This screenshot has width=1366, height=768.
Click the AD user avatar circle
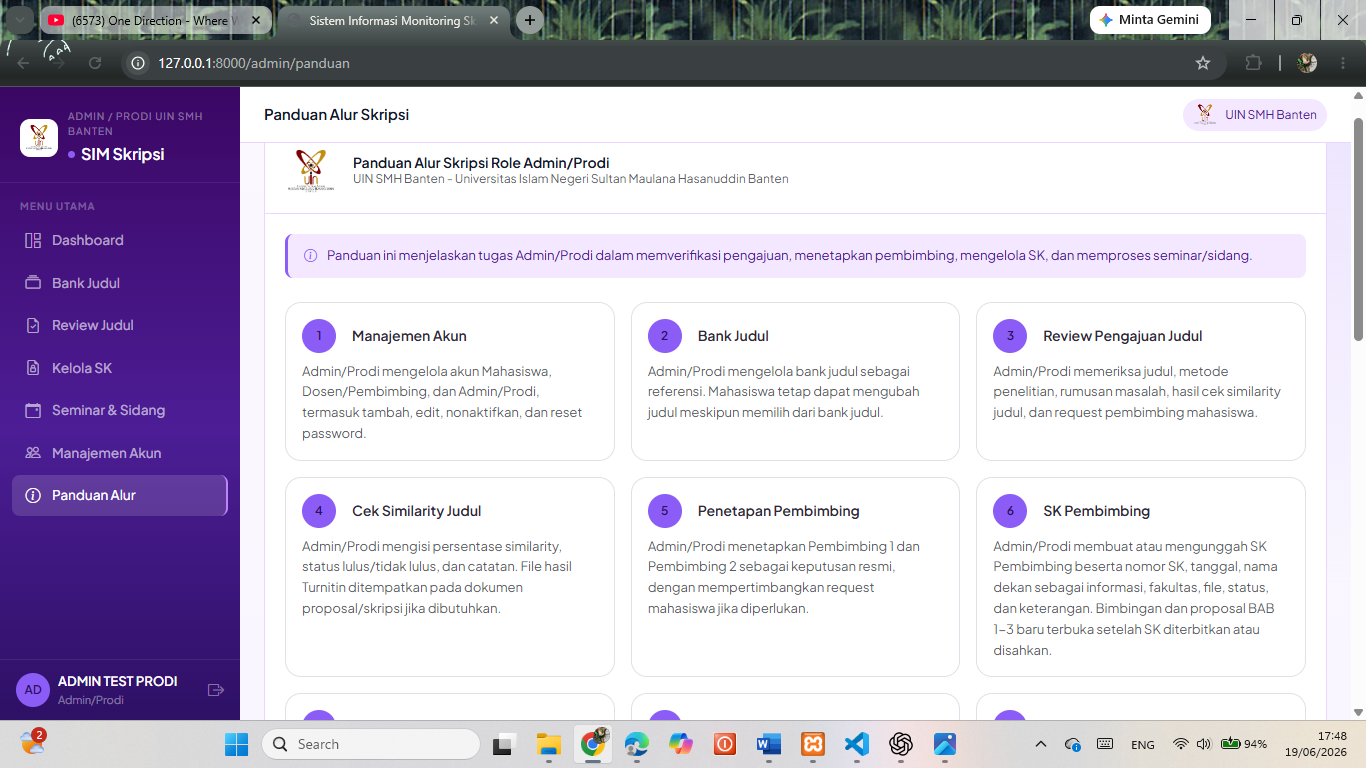pyautogui.click(x=33, y=690)
